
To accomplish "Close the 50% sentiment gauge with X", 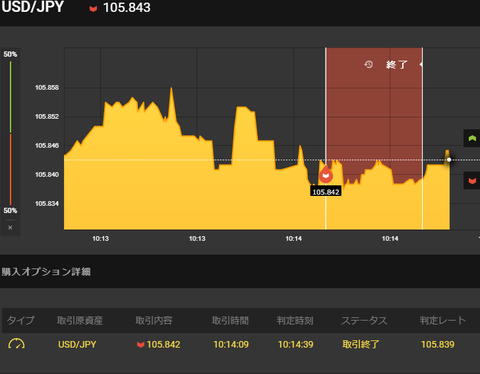I will coord(10,228).
